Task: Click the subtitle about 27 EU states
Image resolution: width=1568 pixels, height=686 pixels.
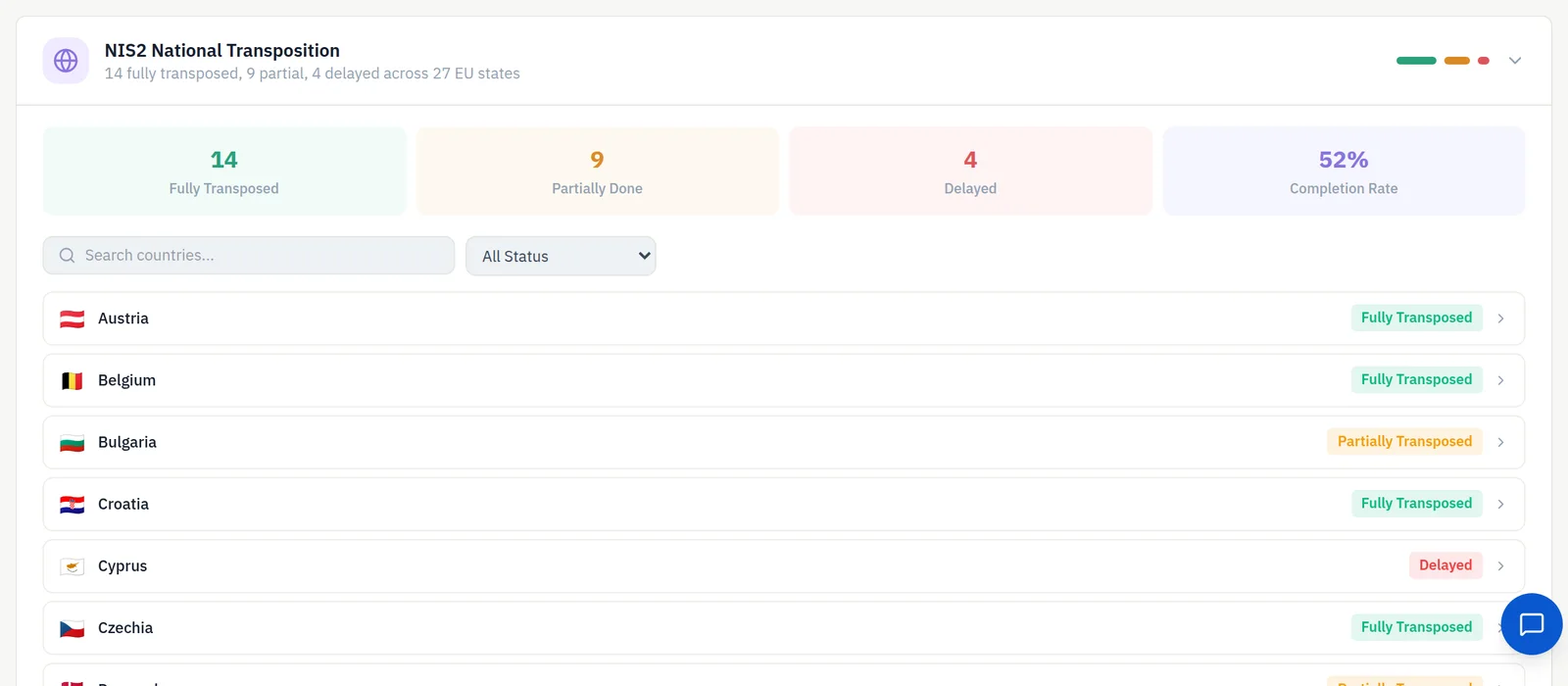Action: point(313,73)
